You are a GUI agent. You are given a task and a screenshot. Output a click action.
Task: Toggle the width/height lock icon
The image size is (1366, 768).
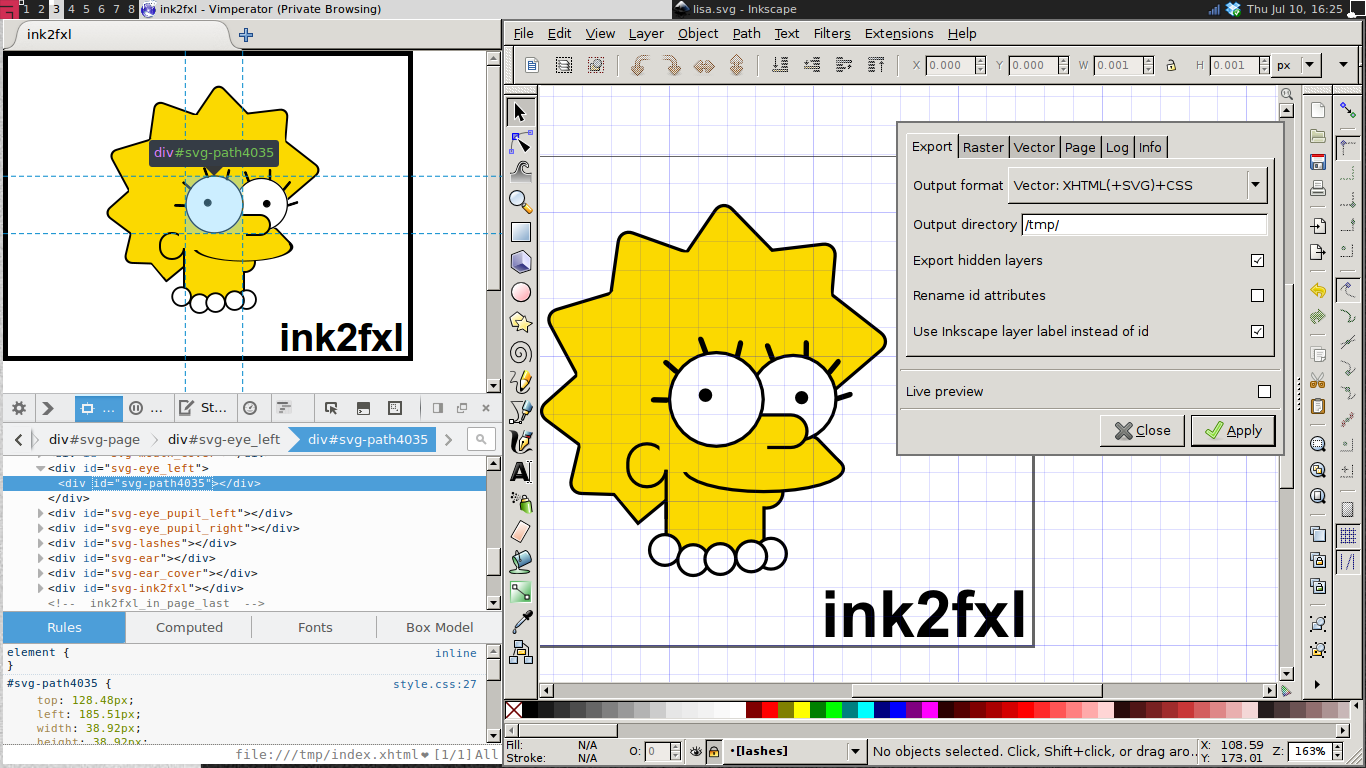pos(1170,66)
